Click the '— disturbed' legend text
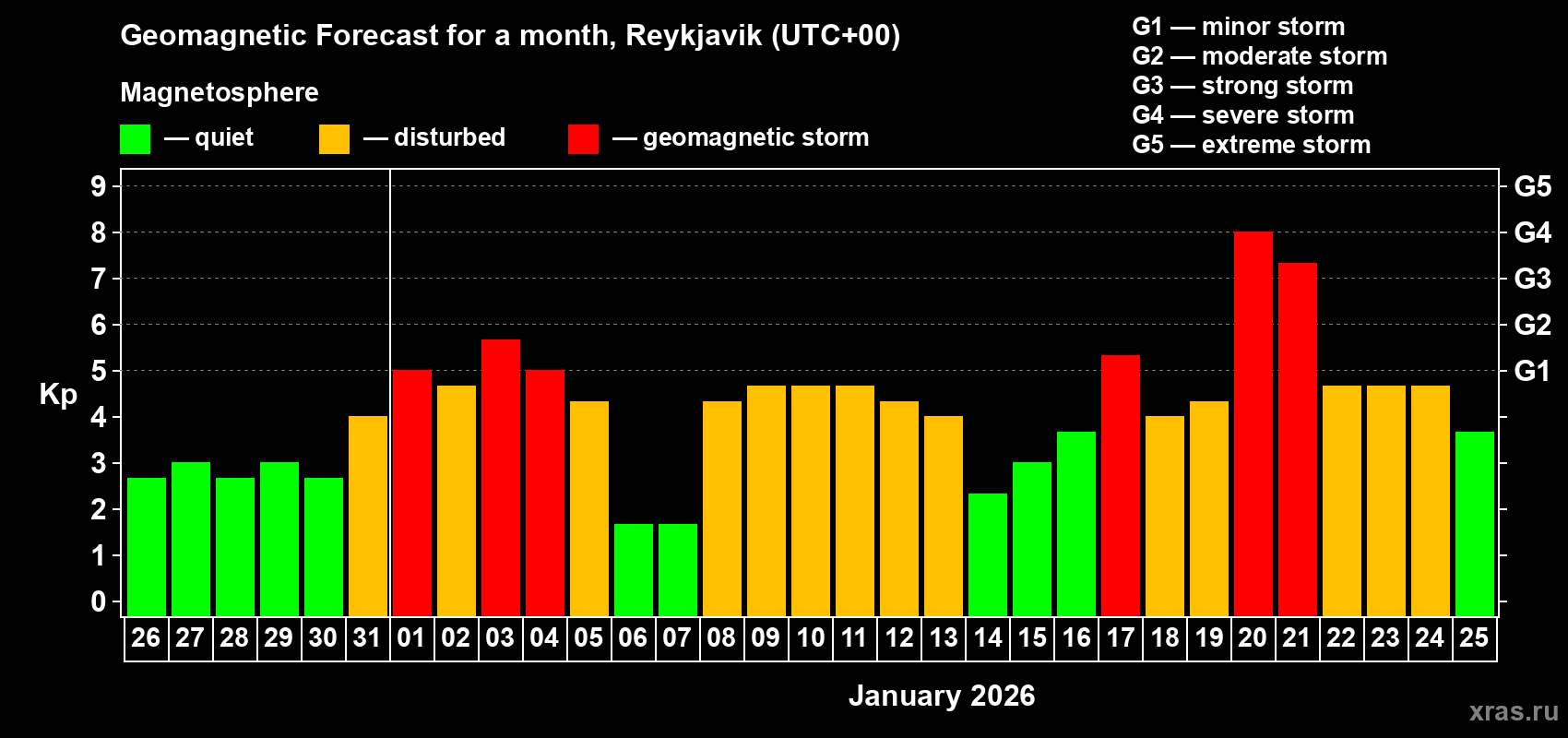This screenshot has height=738, width=1568. 434,137
